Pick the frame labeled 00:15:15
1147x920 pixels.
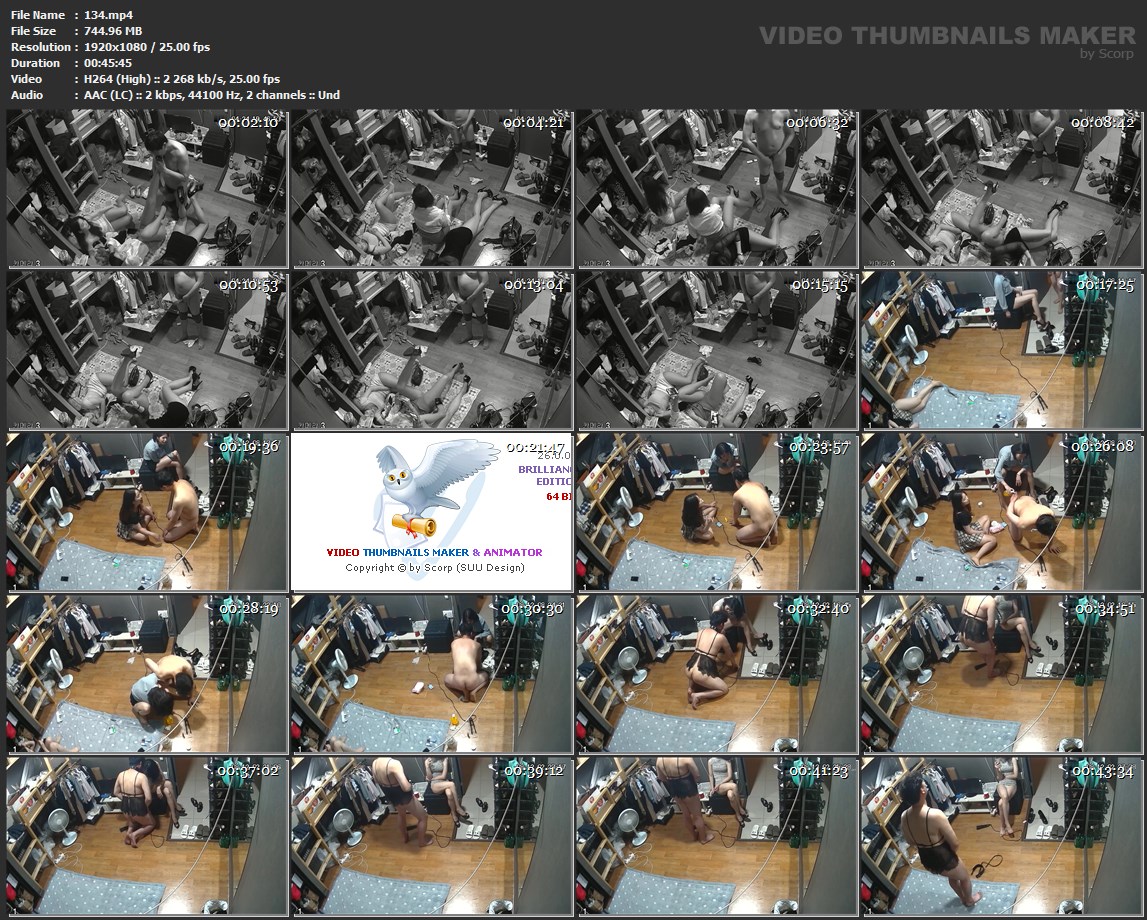tap(716, 350)
